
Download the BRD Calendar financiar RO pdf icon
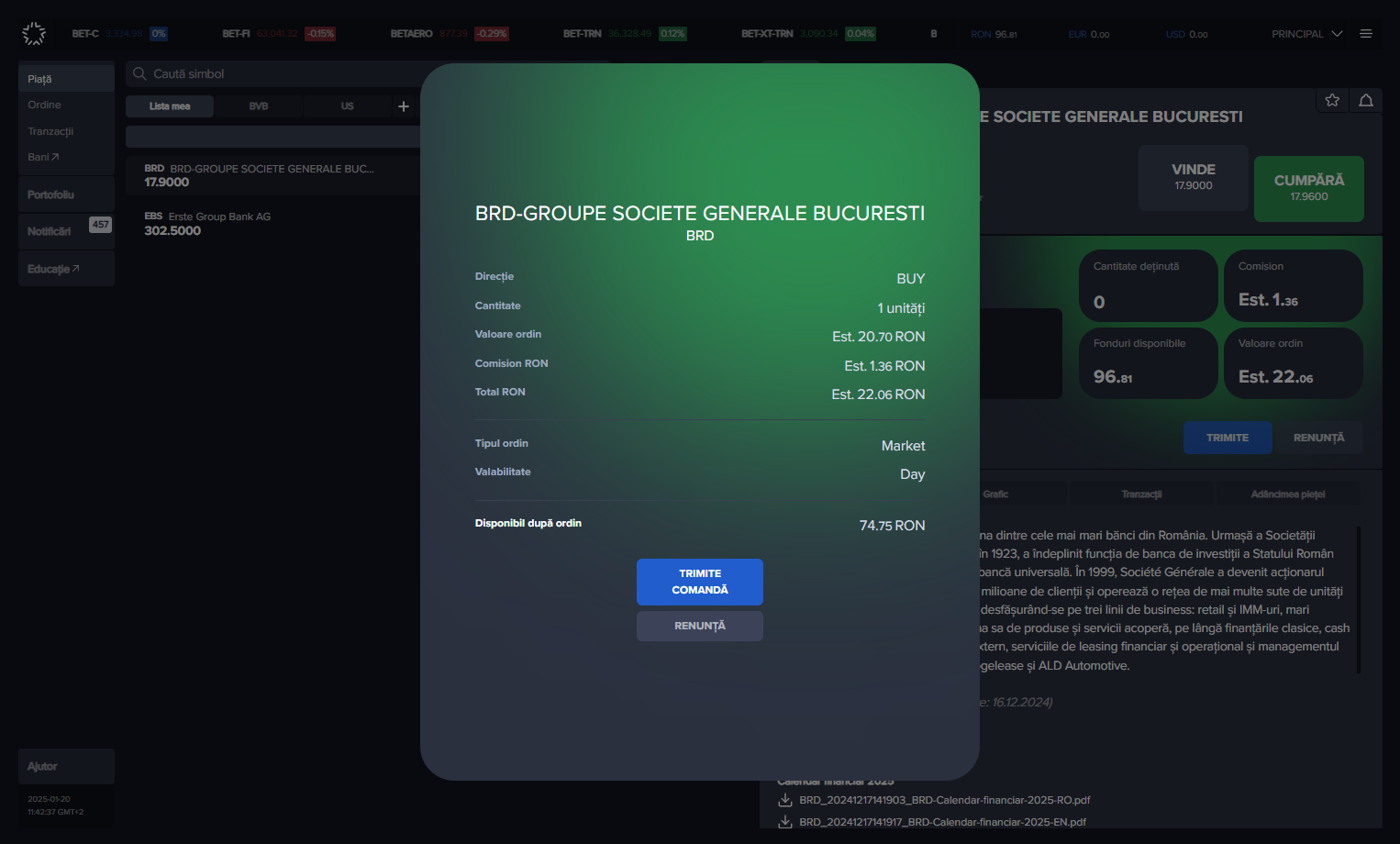tap(785, 800)
